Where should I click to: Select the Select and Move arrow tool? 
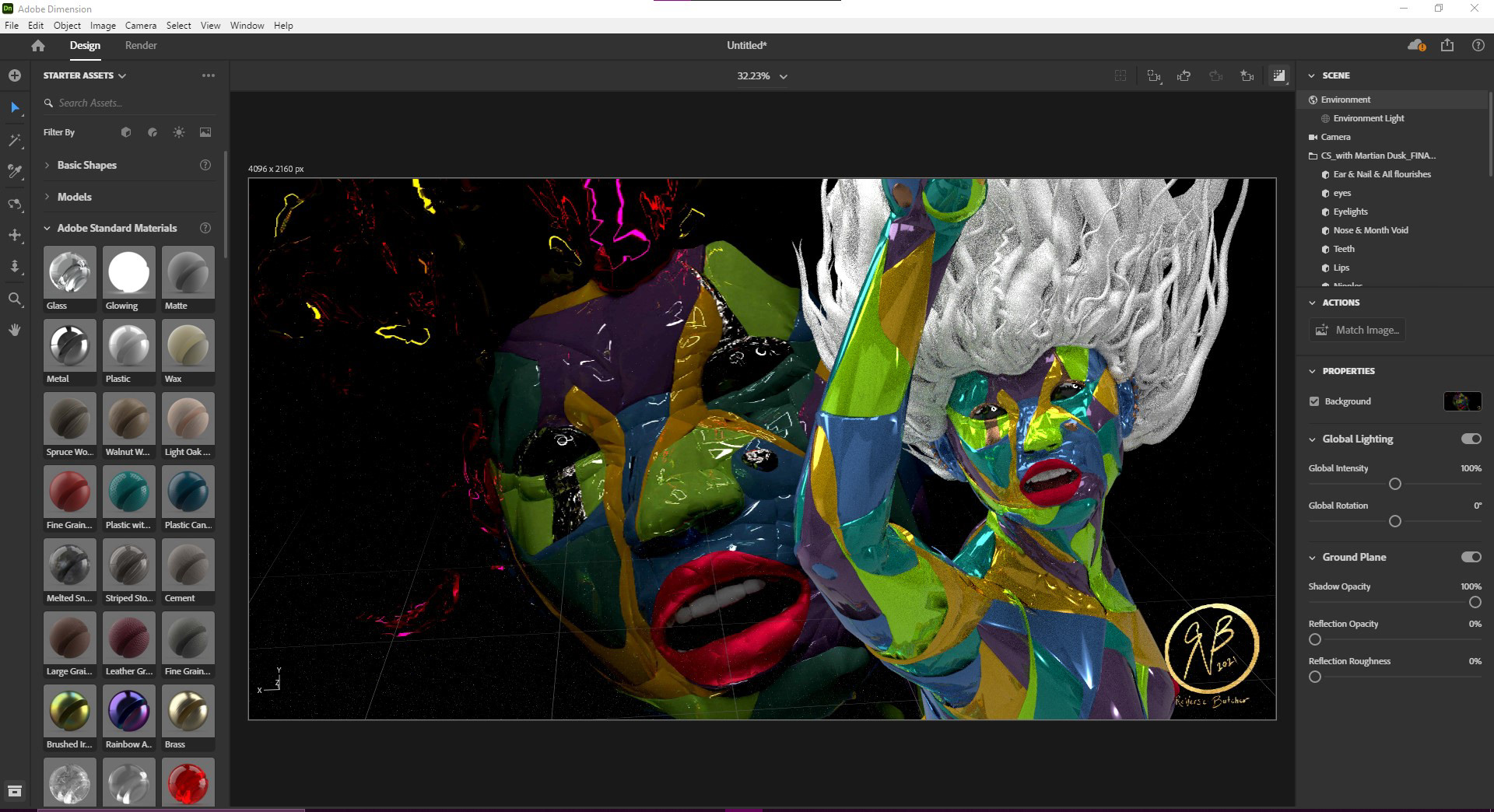coord(15,107)
